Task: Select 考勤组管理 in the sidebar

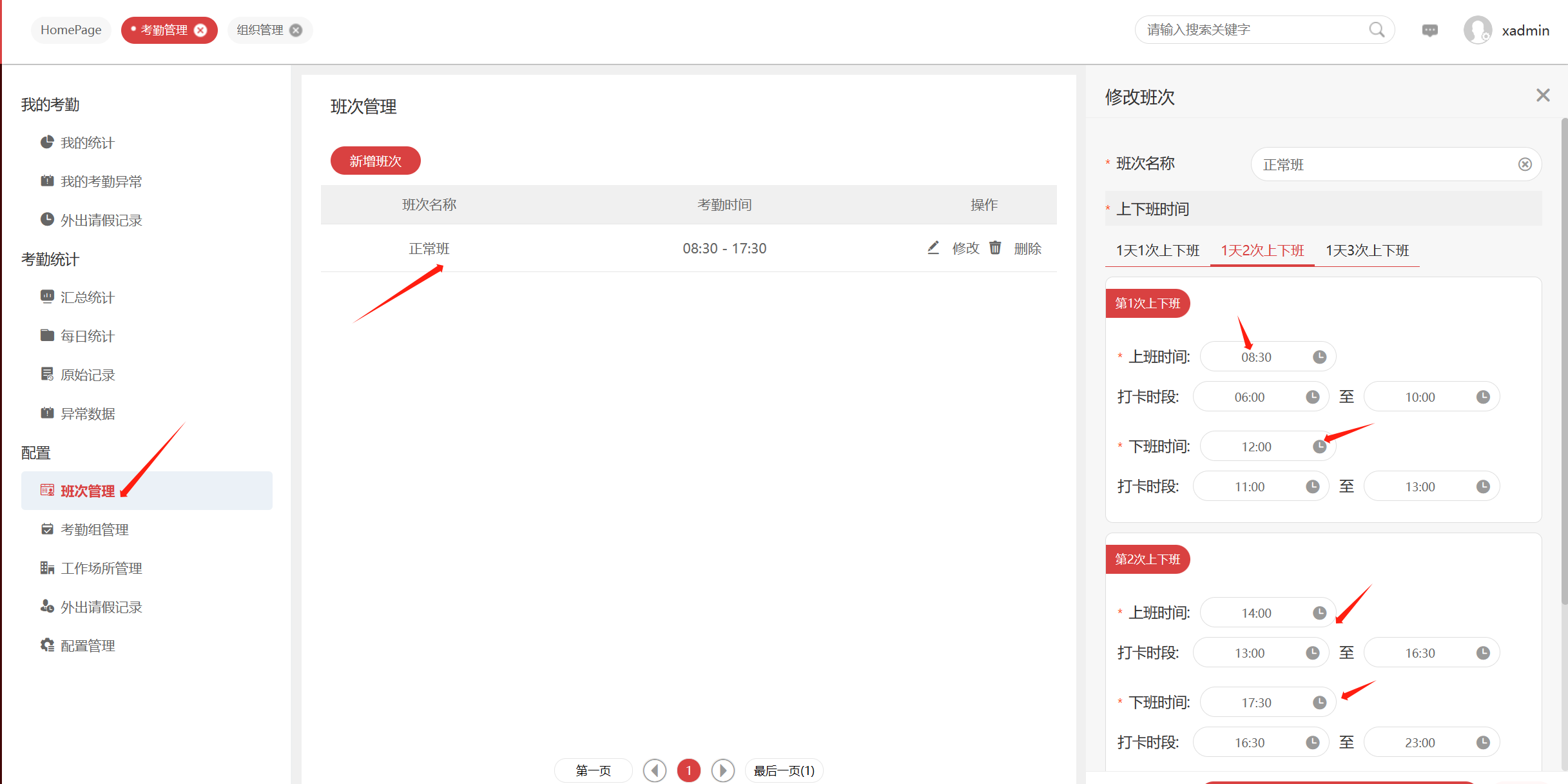Action: [94, 529]
